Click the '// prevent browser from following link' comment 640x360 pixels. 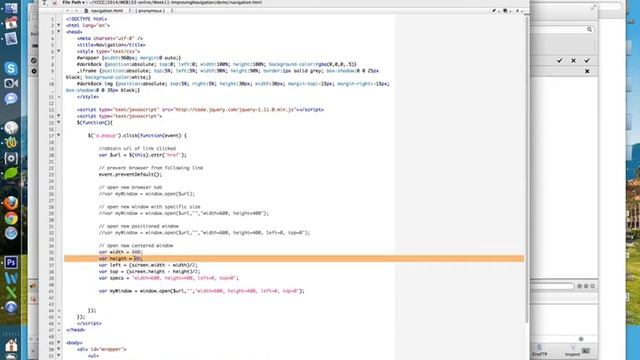151,168
